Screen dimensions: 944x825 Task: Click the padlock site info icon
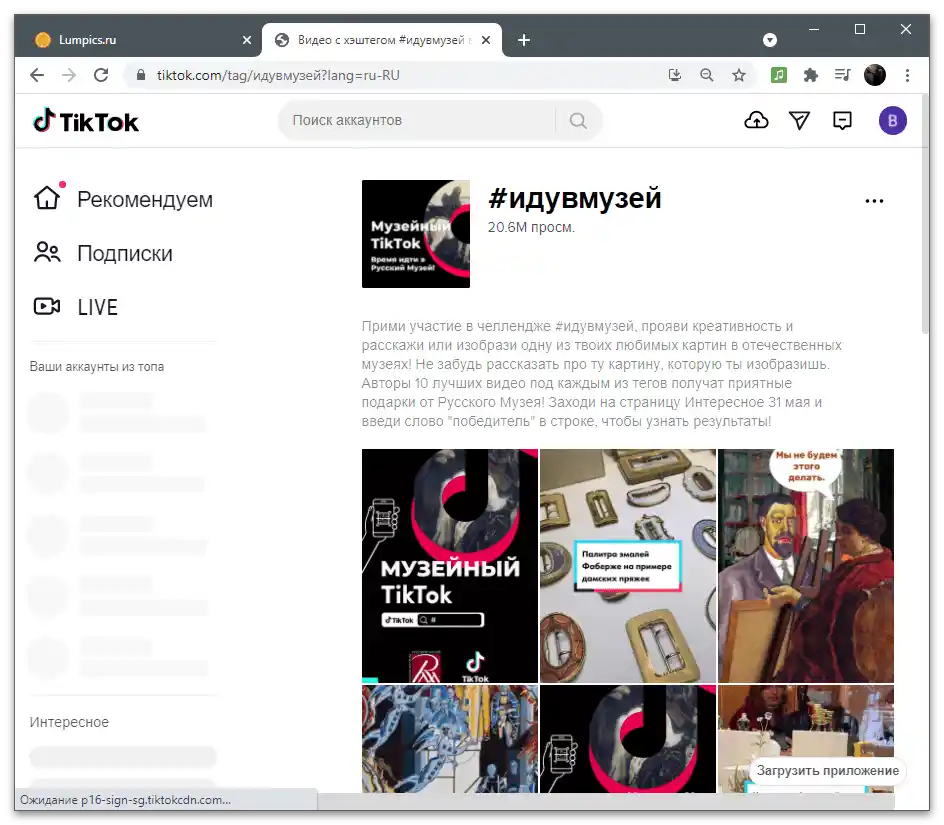pos(141,75)
